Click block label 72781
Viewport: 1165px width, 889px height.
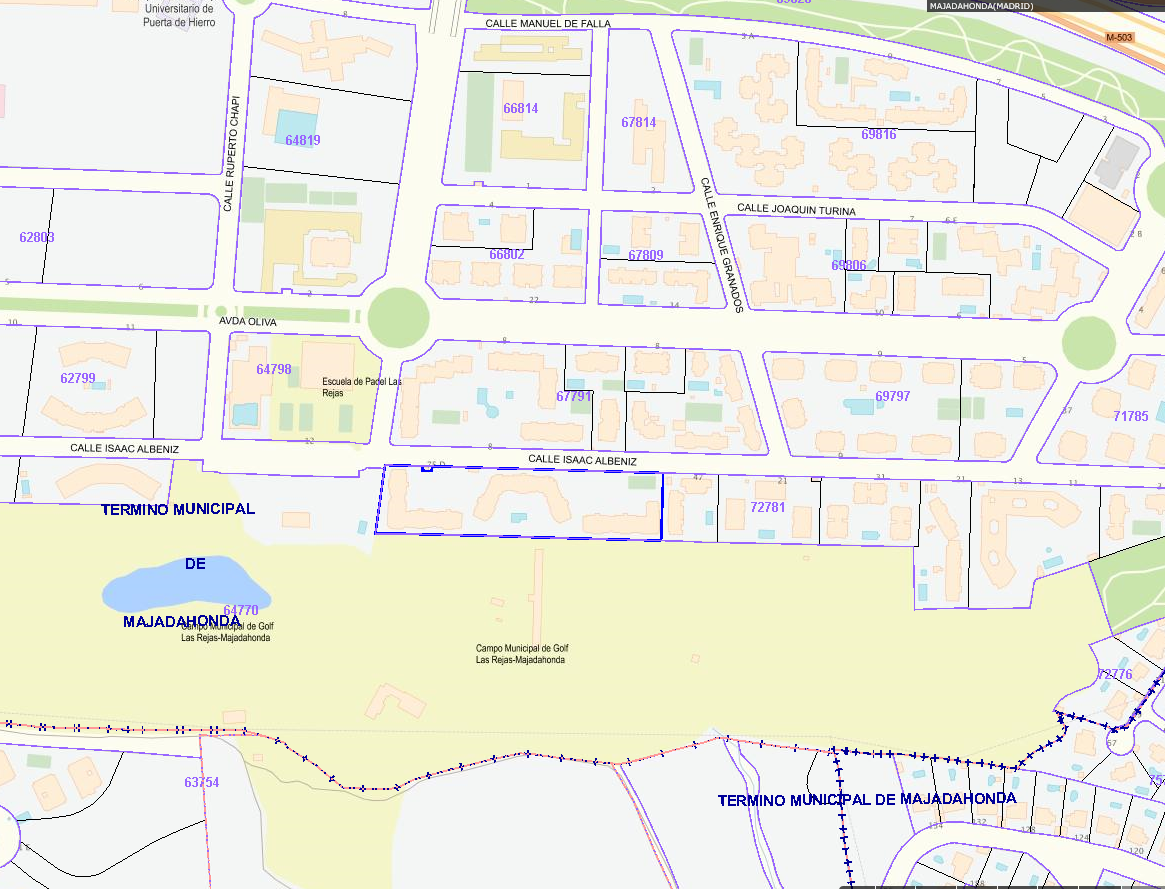coord(767,507)
